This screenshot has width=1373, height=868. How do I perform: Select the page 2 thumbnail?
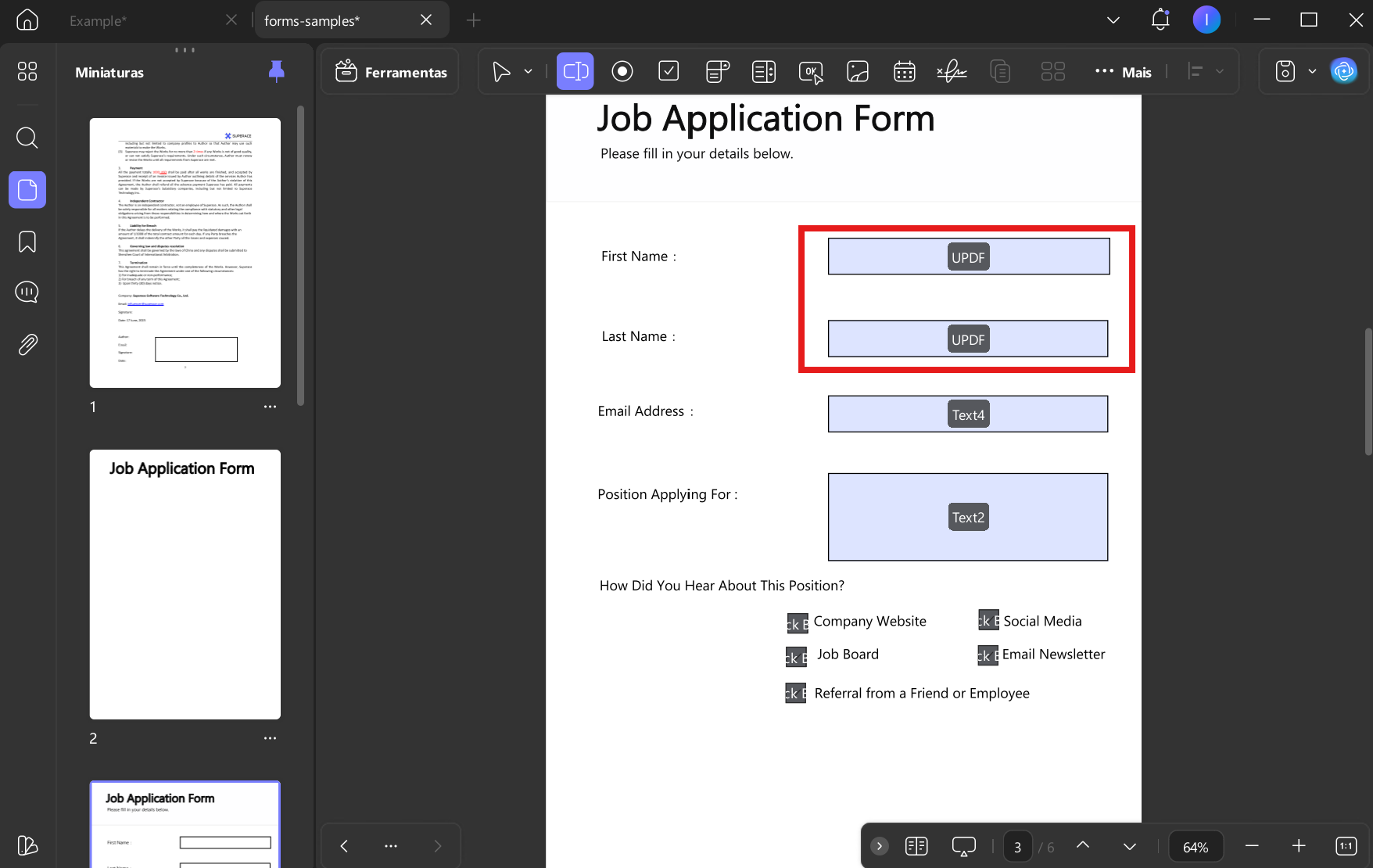click(x=185, y=584)
